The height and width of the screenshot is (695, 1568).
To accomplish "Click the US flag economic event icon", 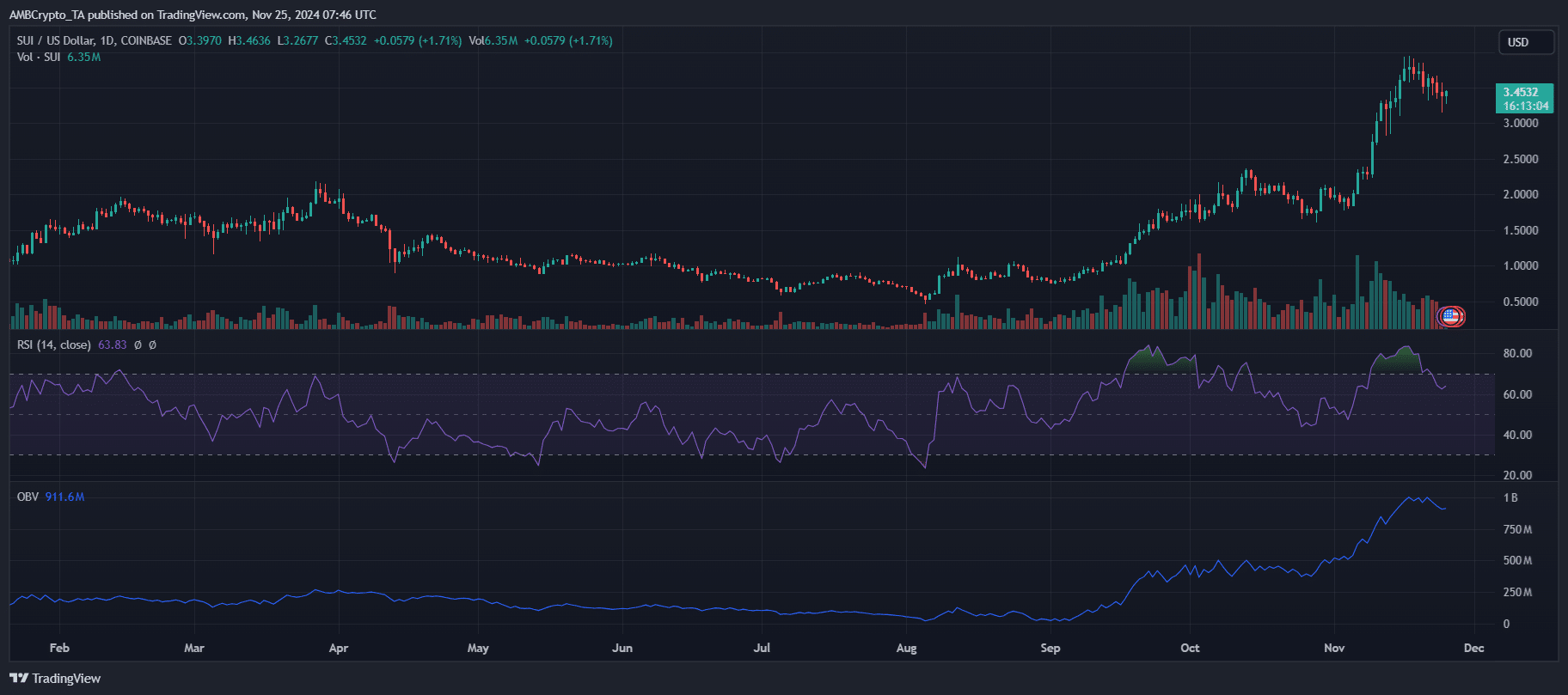I will [1451, 316].
